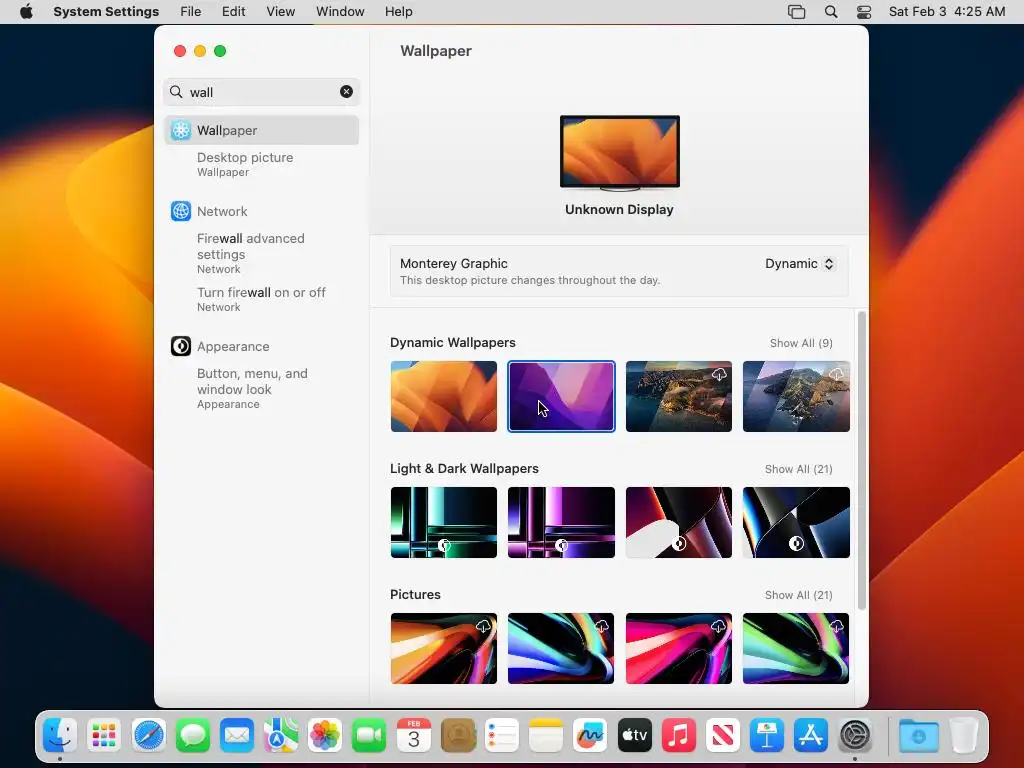Screen dimensions: 1024x768
Task: Choose the green streaks picture wallpaper
Action: coord(796,648)
